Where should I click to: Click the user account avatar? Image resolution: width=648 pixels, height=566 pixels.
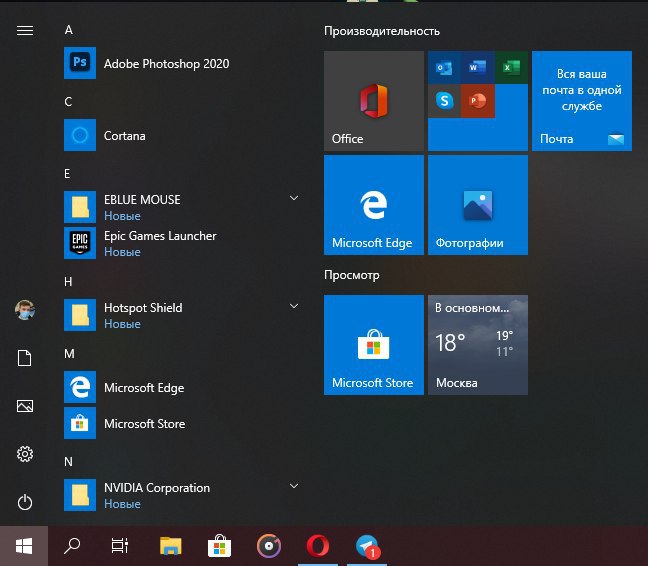(x=25, y=310)
